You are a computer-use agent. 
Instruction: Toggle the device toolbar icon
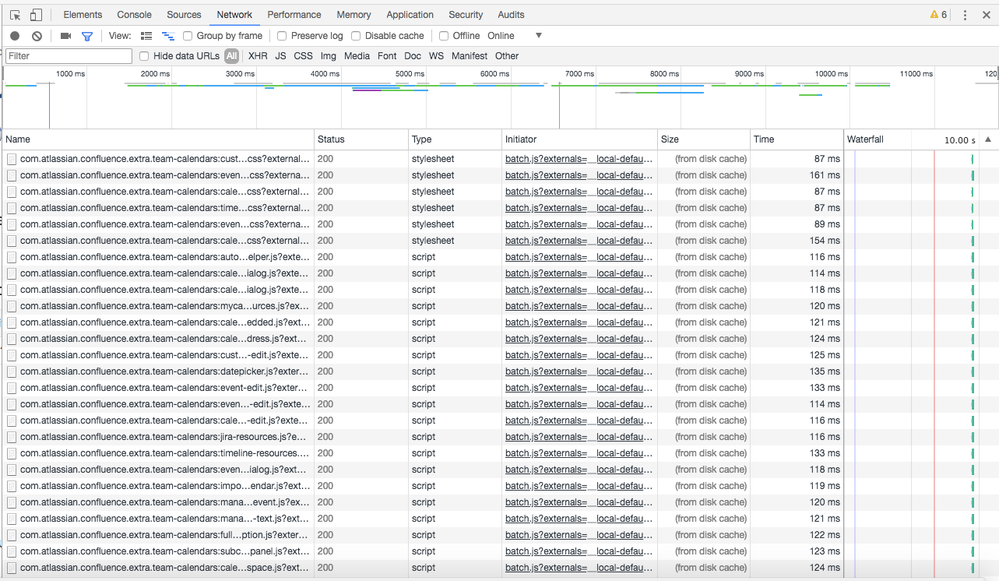coord(36,15)
